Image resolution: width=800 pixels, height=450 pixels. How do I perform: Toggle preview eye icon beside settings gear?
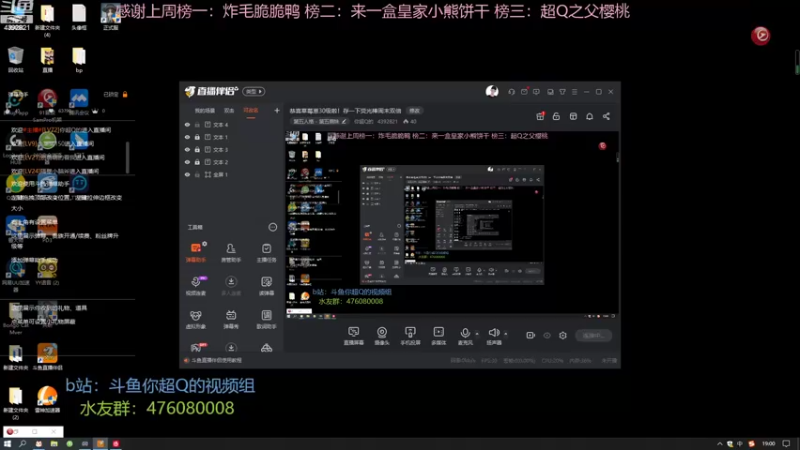(547, 335)
